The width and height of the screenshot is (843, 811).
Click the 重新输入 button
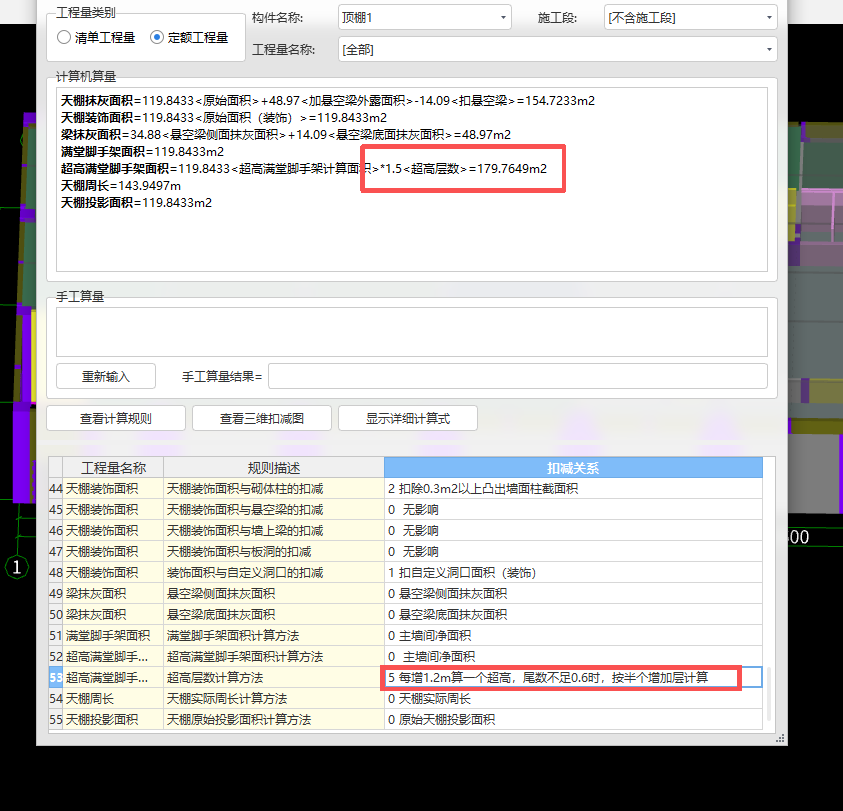[x=105, y=376]
